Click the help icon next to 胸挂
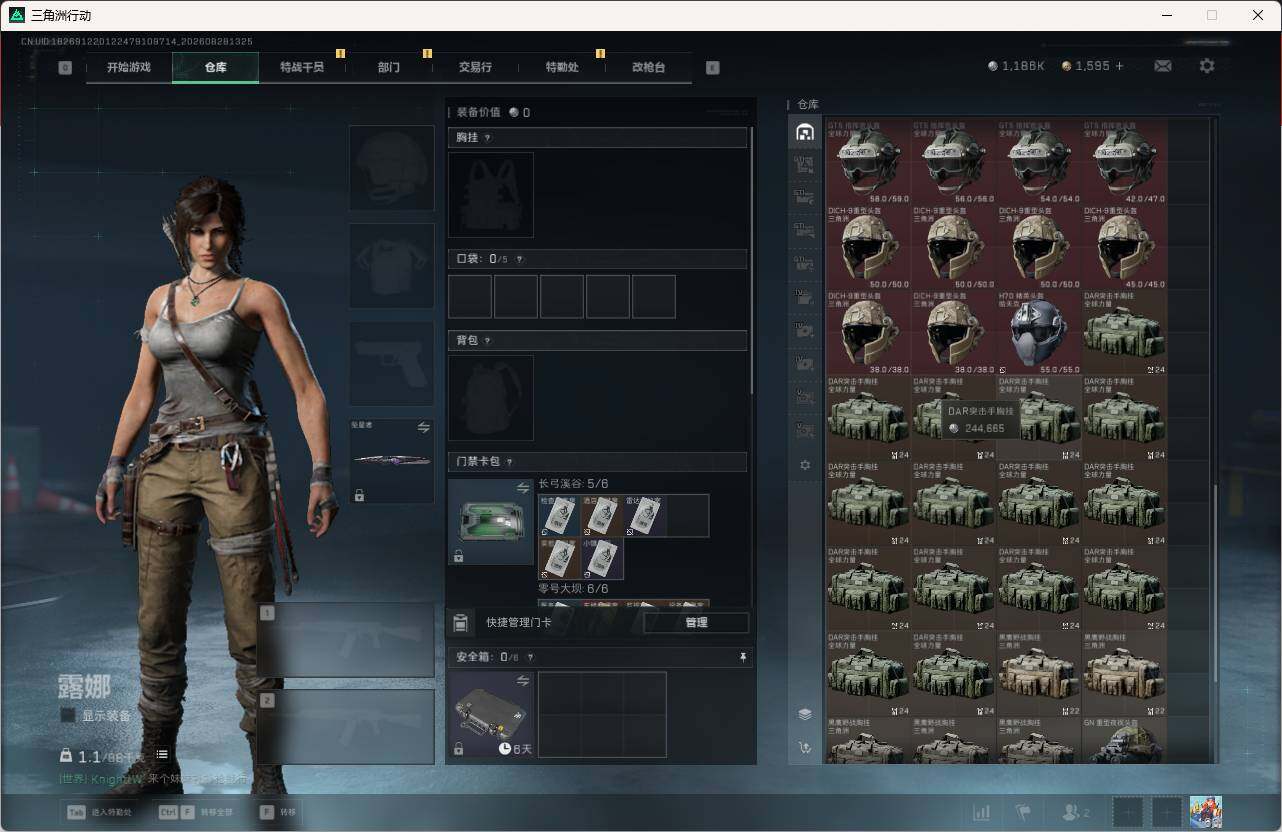The width and height of the screenshot is (1282, 832). (488, 138)
